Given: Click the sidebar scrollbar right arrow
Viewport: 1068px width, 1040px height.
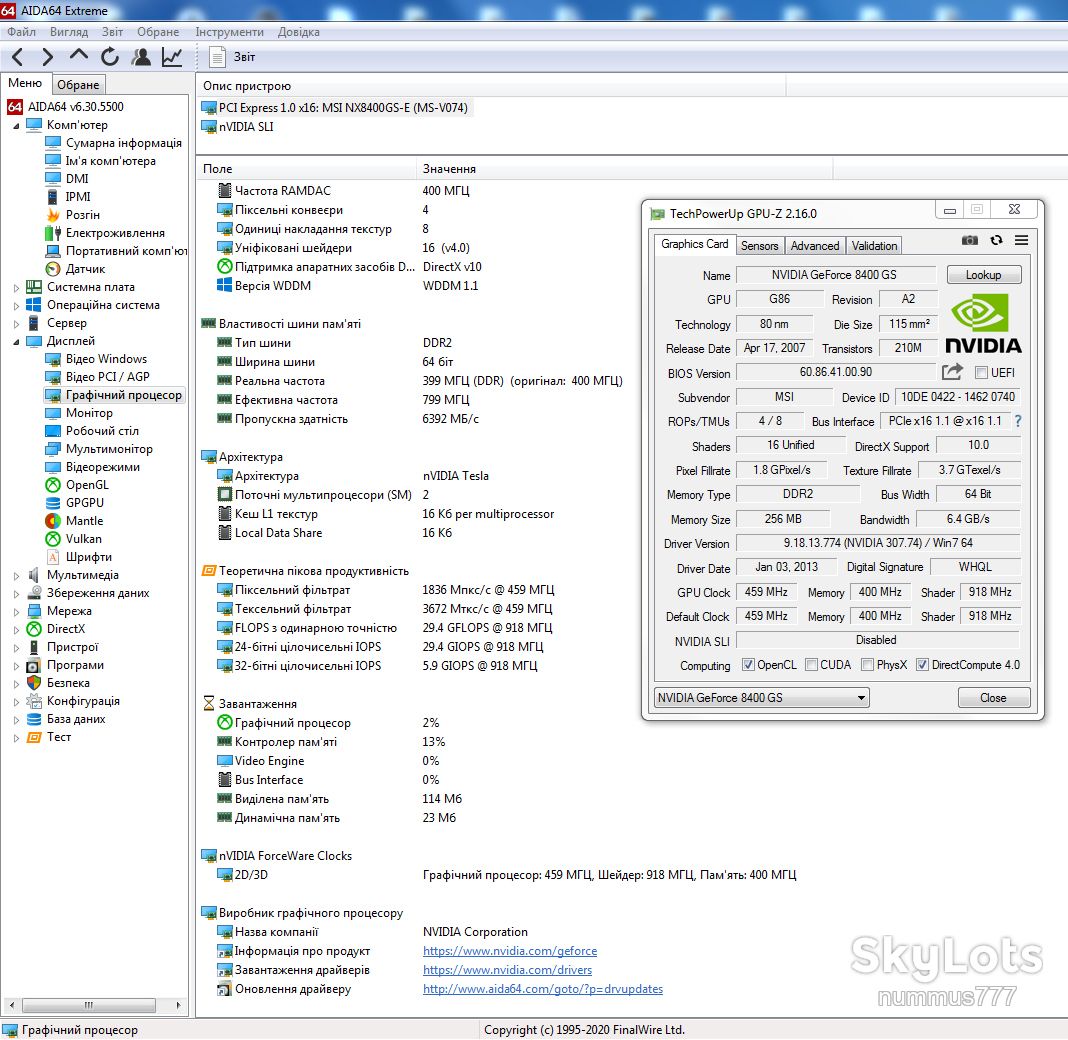Looking at the screenshot, I should point(178,1005).
